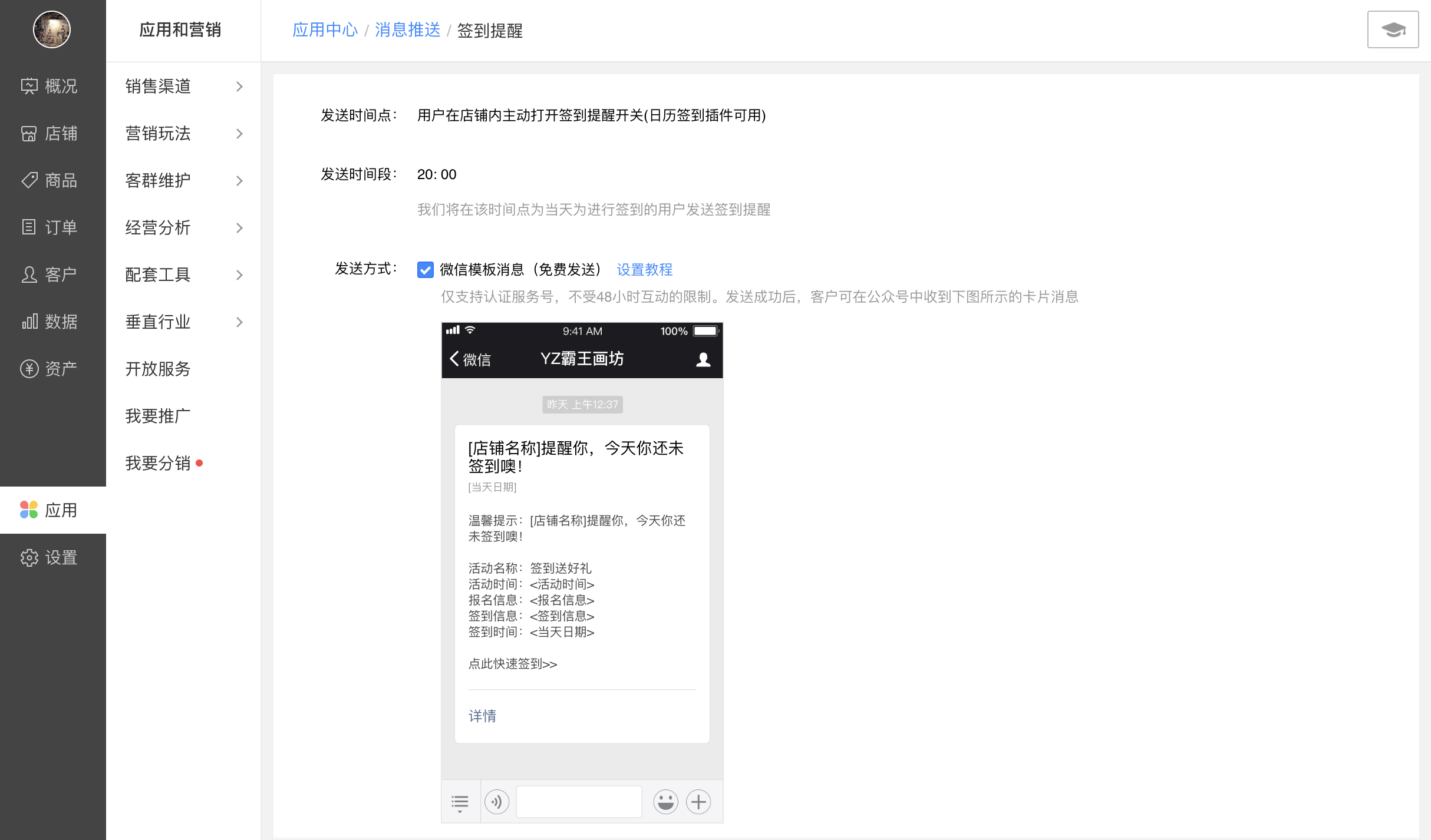The image size is (1431, 840).
Task: Open the 设置教程 link
Action: (644, 270)
